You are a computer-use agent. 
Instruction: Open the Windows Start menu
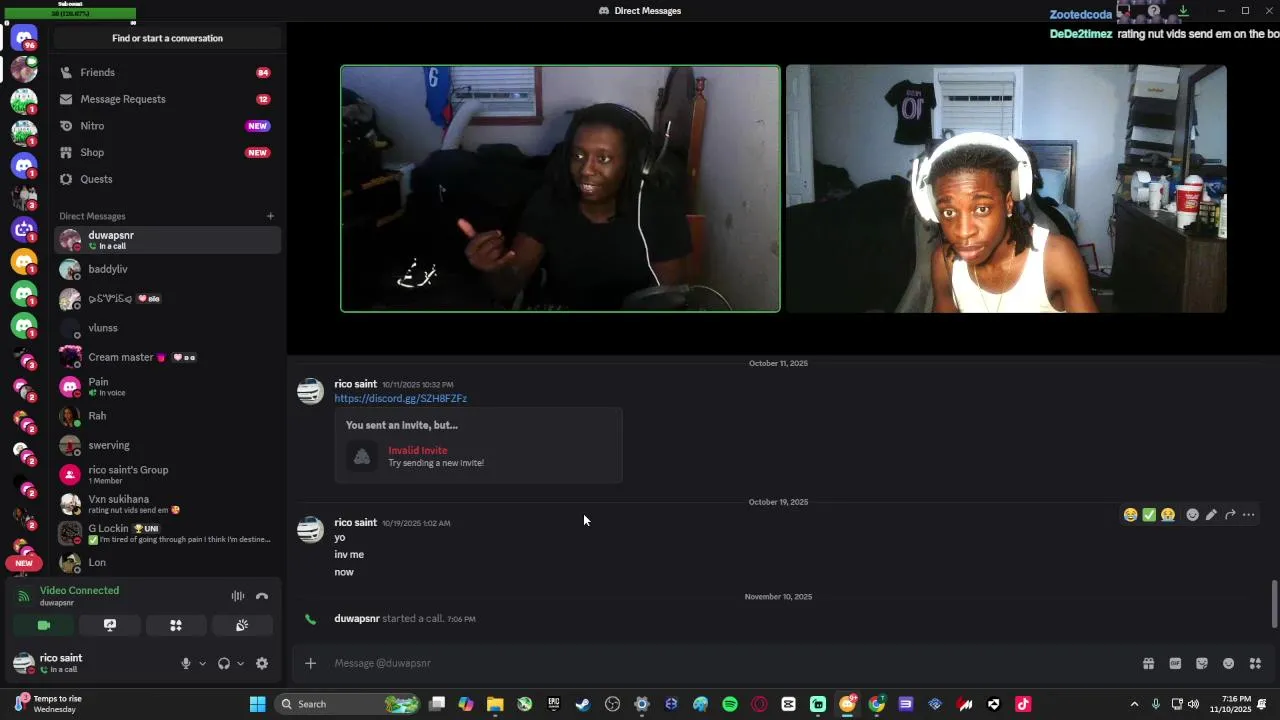click(x=257, y=704)
